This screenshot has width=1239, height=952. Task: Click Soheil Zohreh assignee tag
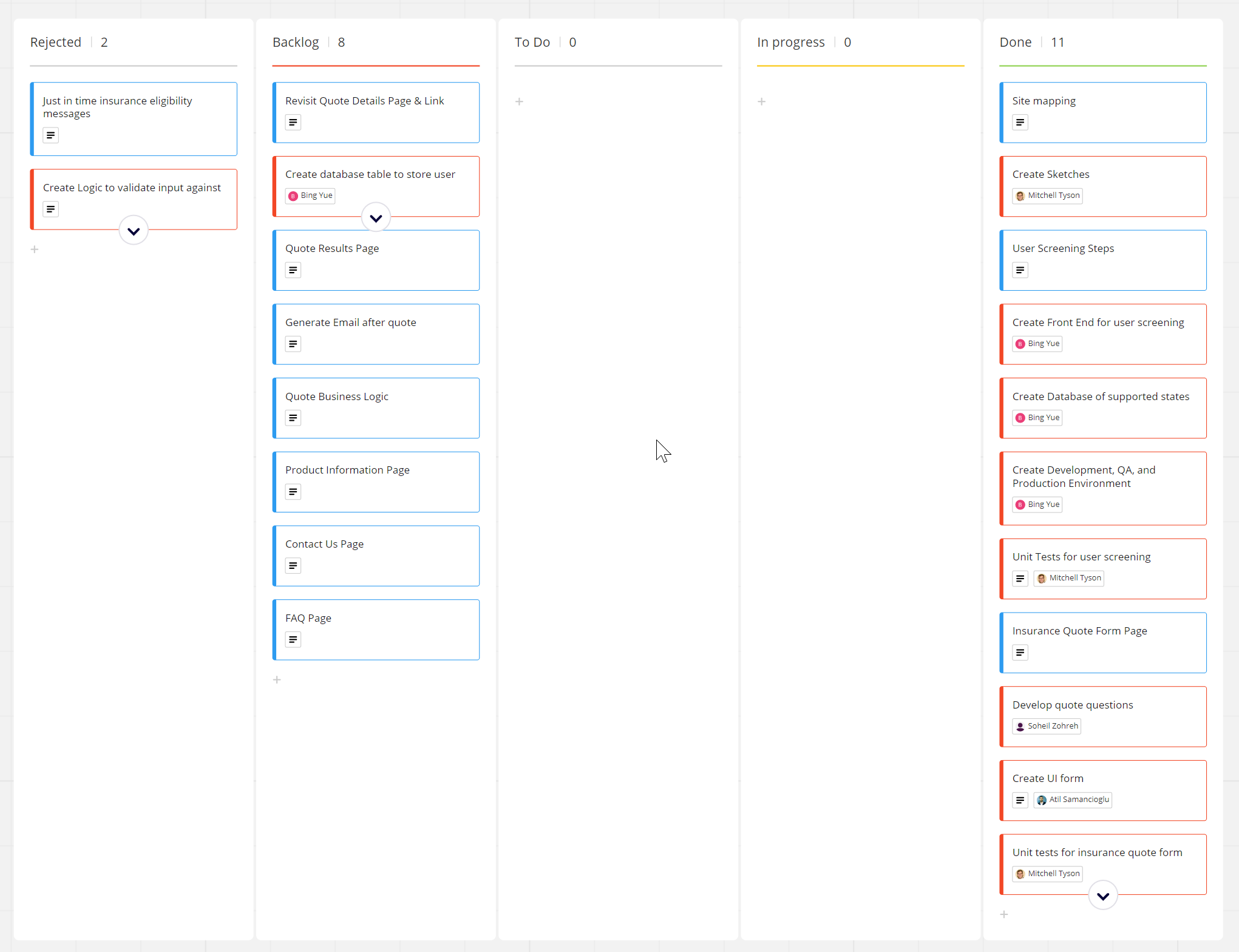pyautogui.click(x=1046, y=726)
